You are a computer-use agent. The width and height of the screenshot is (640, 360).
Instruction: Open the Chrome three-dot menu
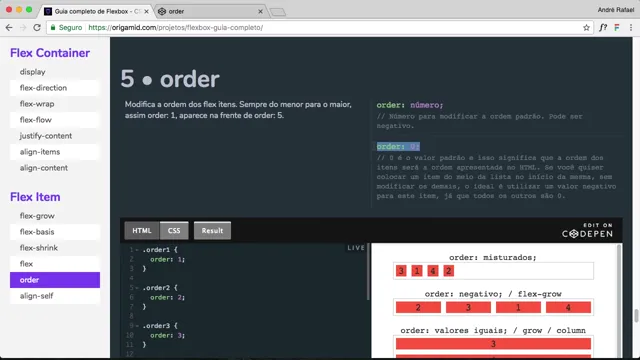click(631, 27)
